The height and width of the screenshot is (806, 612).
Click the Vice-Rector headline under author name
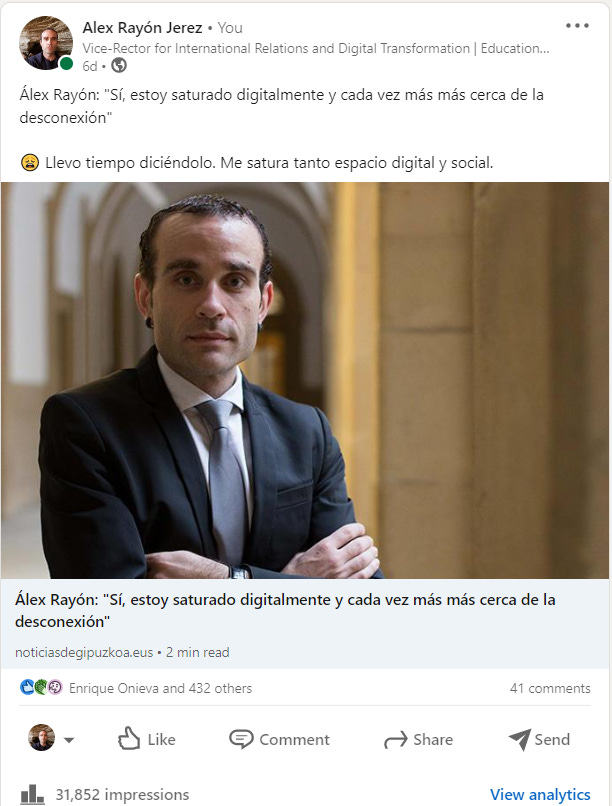pyautogui.click(x=316, y=48)
